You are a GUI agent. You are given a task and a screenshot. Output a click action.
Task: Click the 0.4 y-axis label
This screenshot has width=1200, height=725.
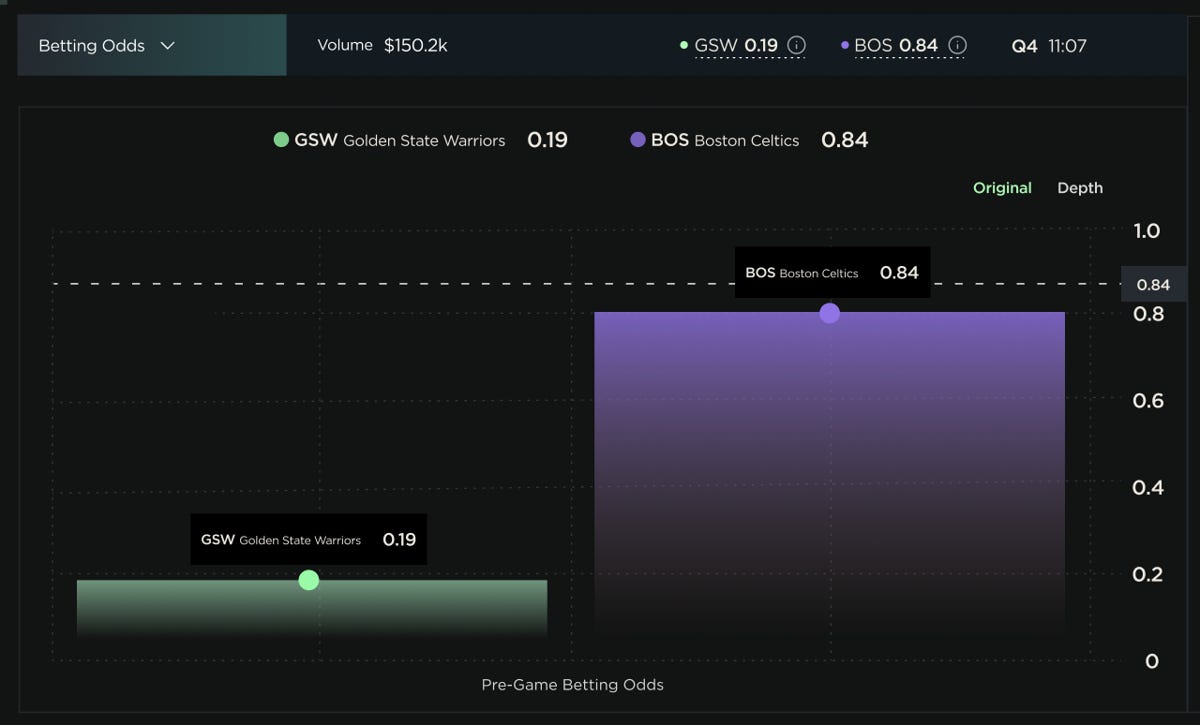tap(1147, 488)
